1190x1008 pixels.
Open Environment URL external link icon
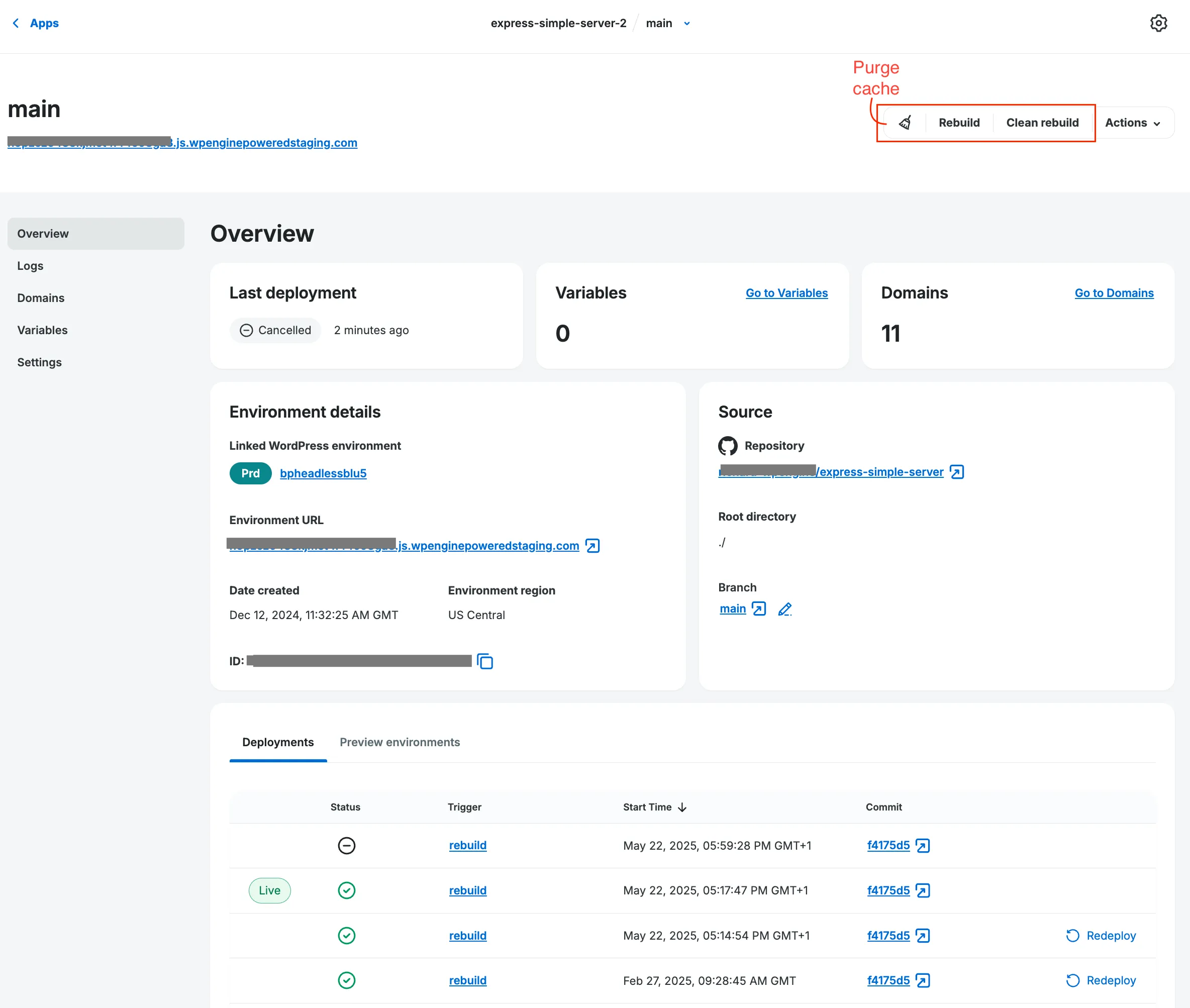(x=592, y=546)
